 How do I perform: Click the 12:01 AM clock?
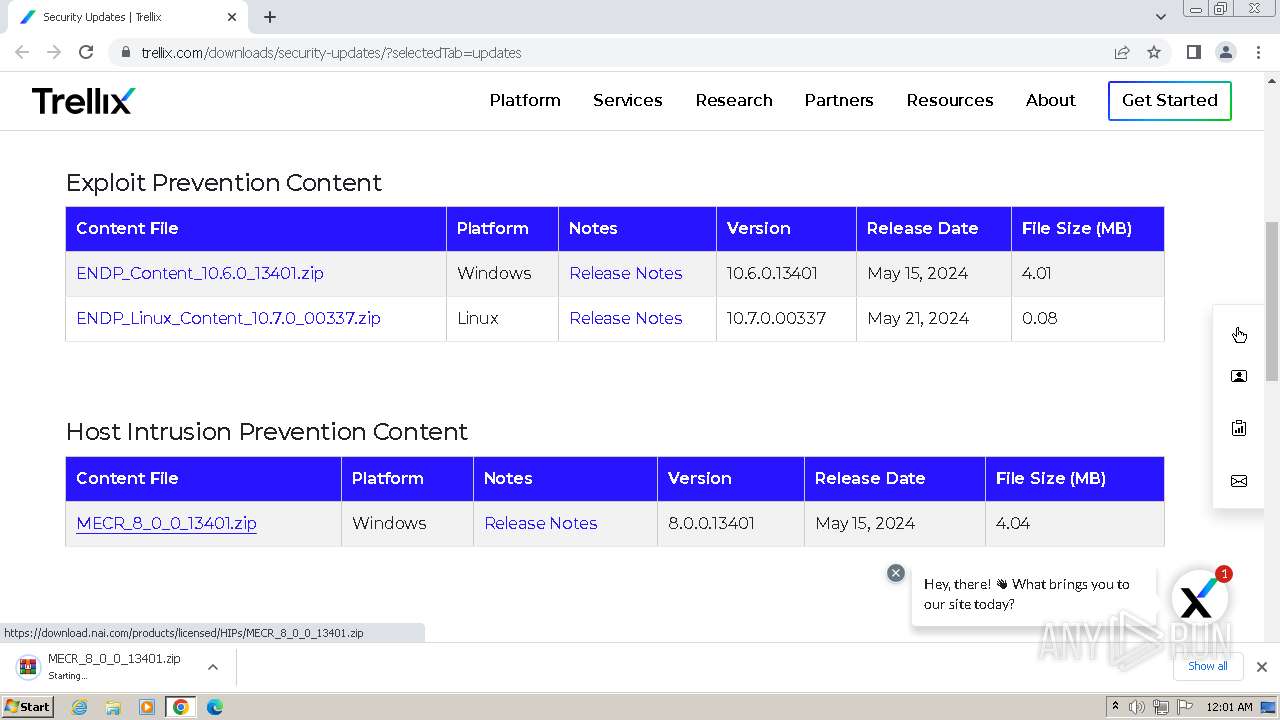coord(1229,707)
